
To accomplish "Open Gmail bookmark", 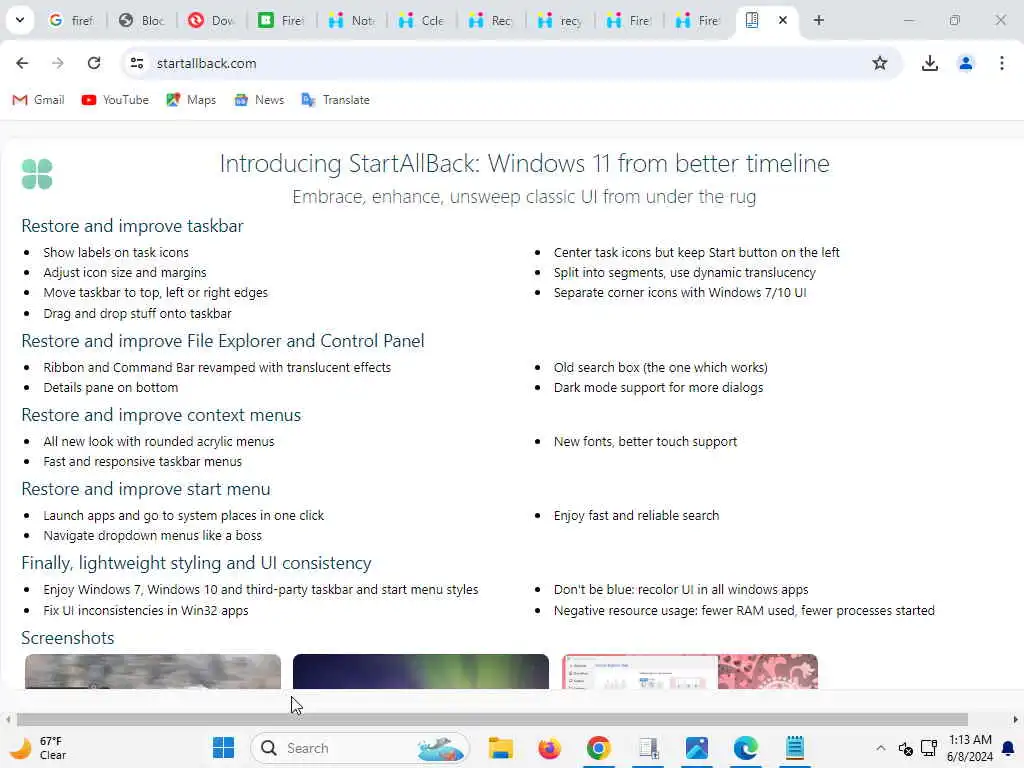I will (x=39, y=100).
